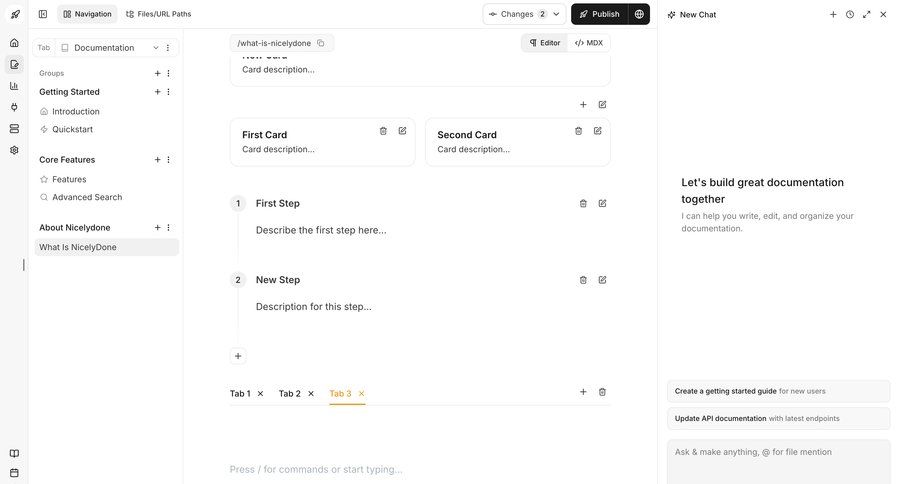Image resolution: width=900 pixels, height=484 pixels.
Task: Select Tab 2 in tab block
Action: [x=289, y=394]
